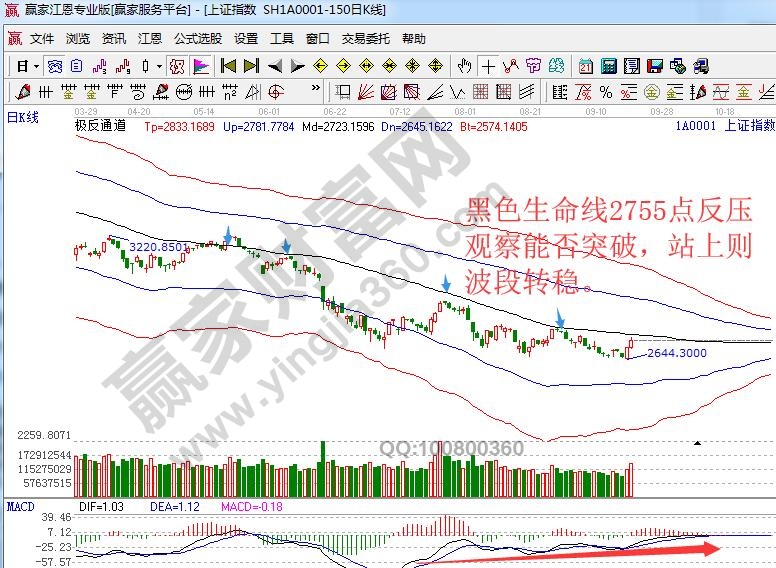Open the calendar icon in toolbar

pos(585,66)
